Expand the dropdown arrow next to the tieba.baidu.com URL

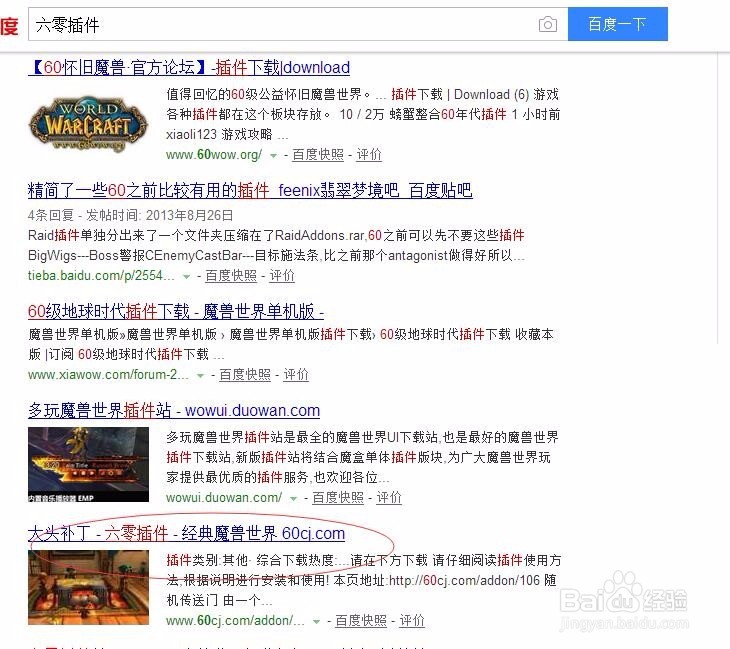[x=186, y=277]
